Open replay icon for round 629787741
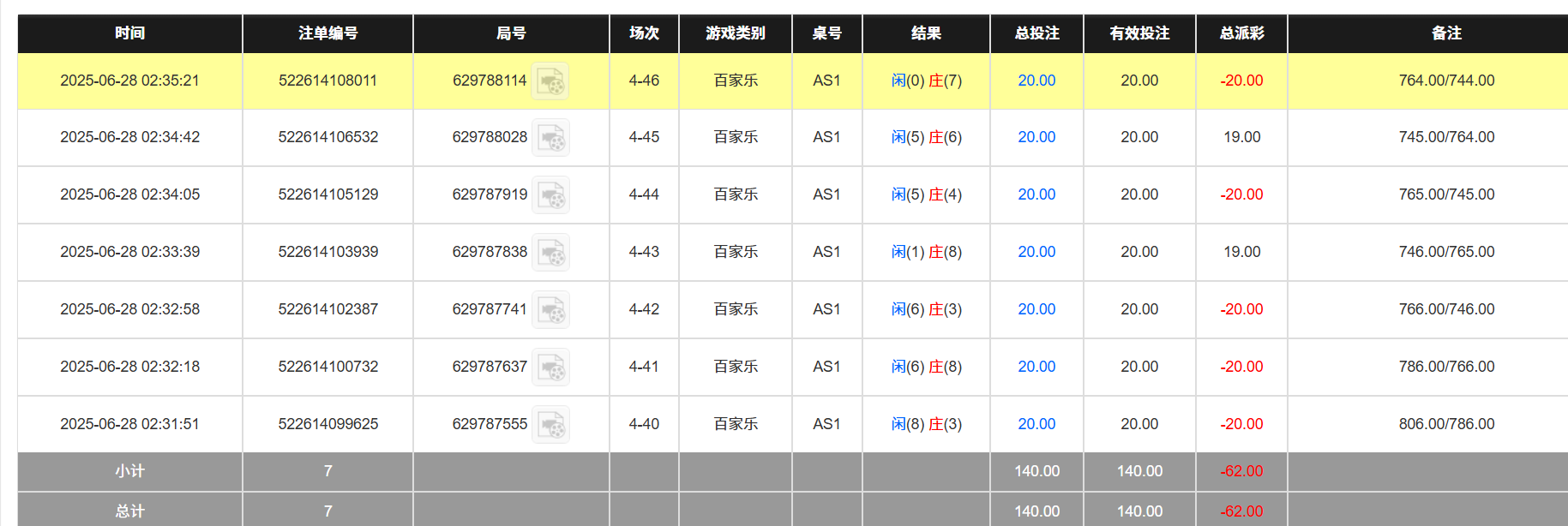Image resolution: width=1568 pixels, height=526 pixels. [x=550, y=310]
